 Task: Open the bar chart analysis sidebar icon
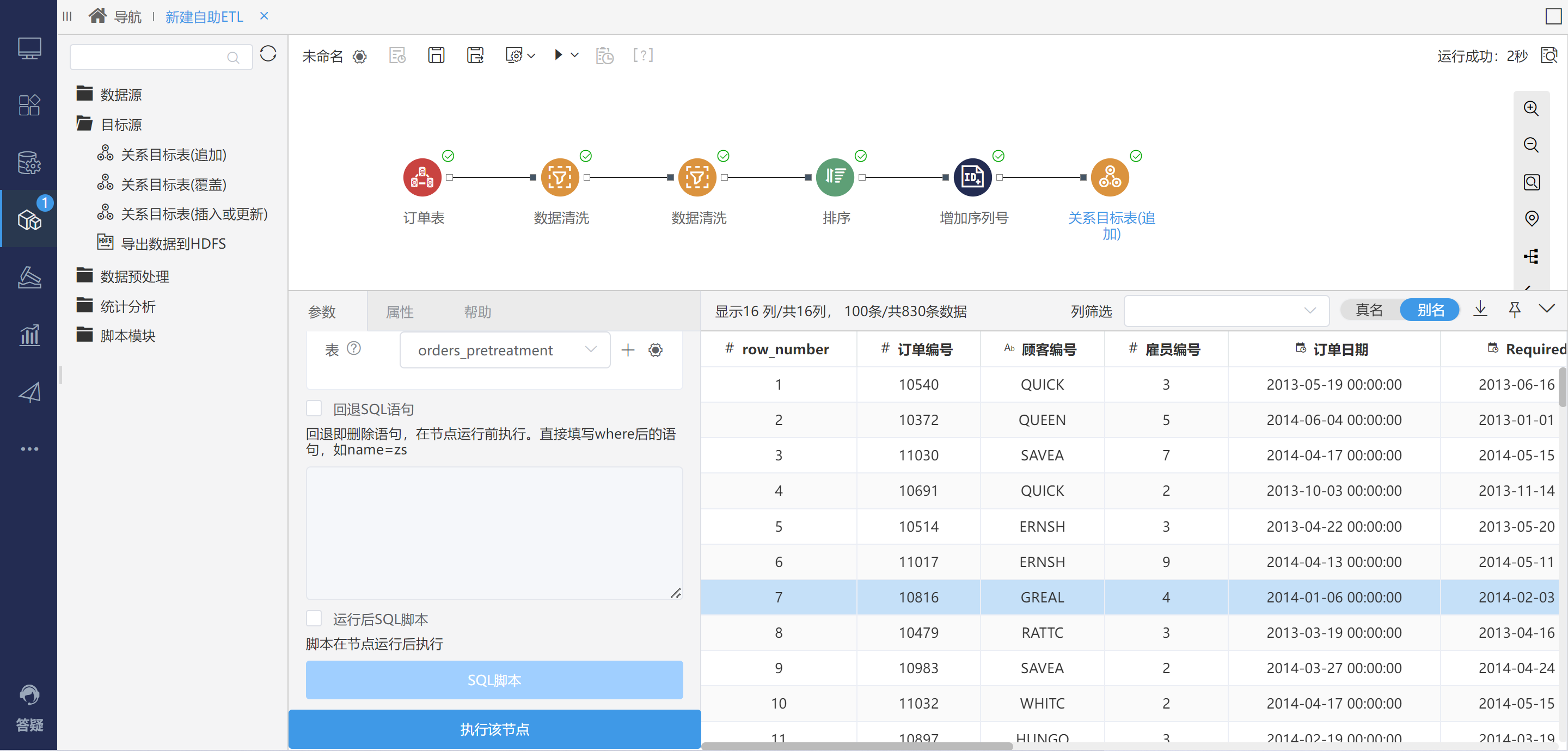(29, 334)
